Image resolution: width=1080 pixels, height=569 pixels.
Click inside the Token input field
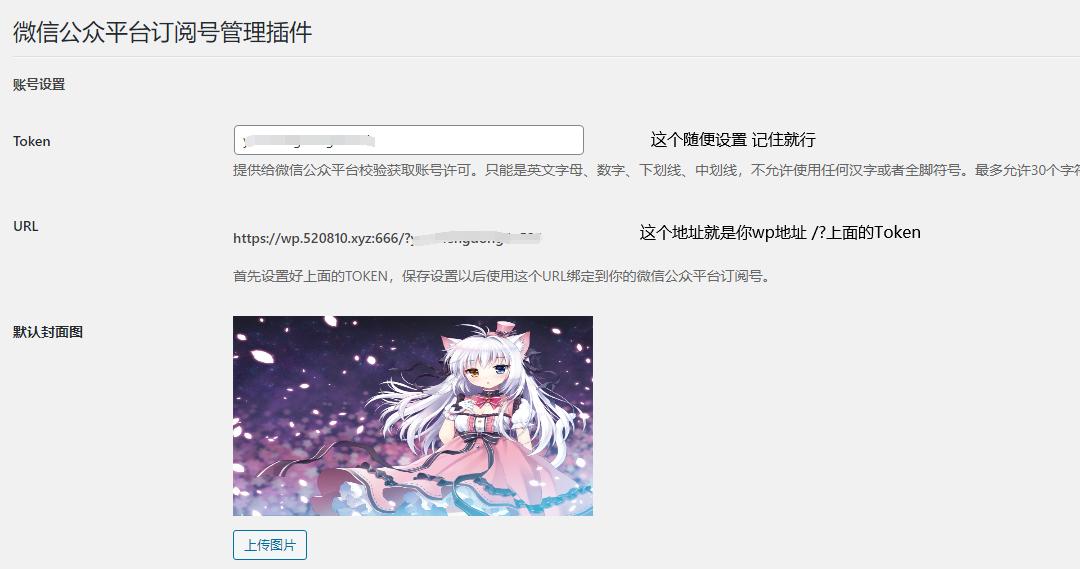point(408,140)
